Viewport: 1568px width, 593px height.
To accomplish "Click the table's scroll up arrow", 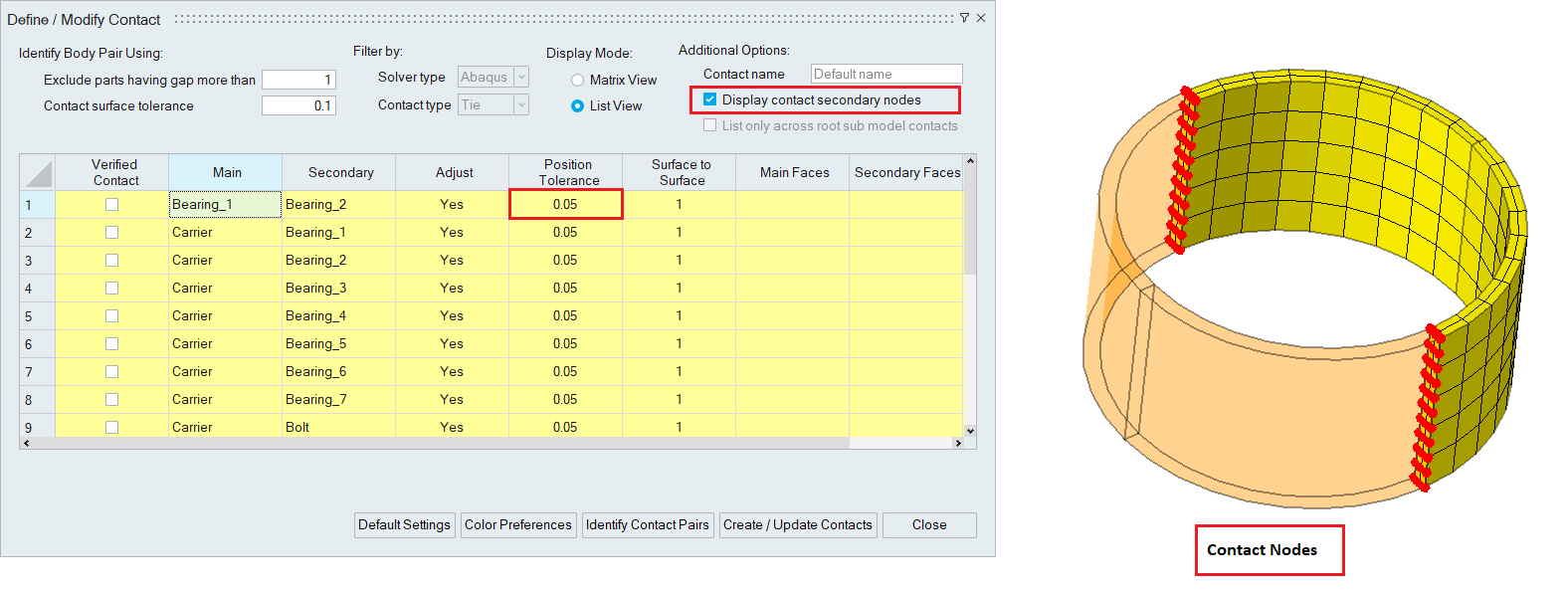I will coord(970,160).
